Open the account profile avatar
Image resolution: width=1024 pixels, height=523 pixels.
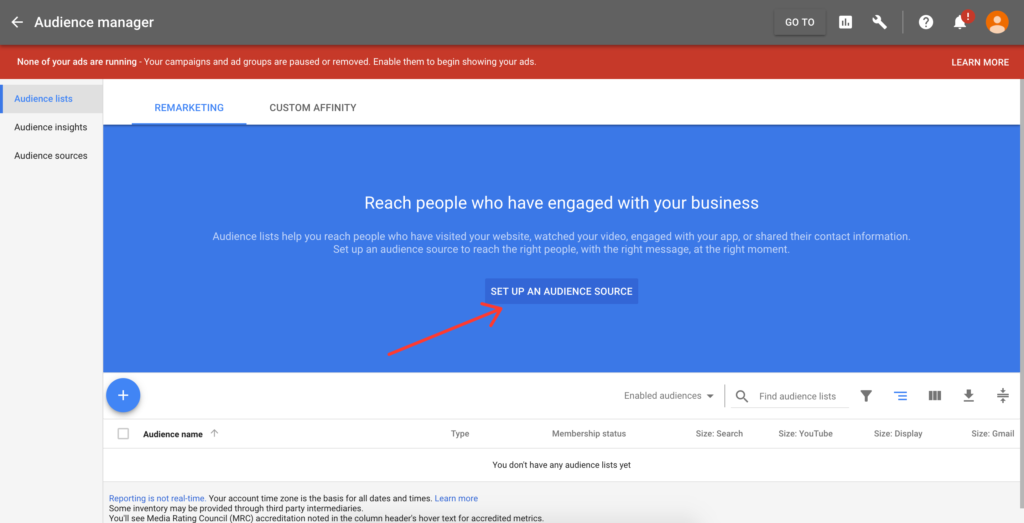click(x=996, y=22)
